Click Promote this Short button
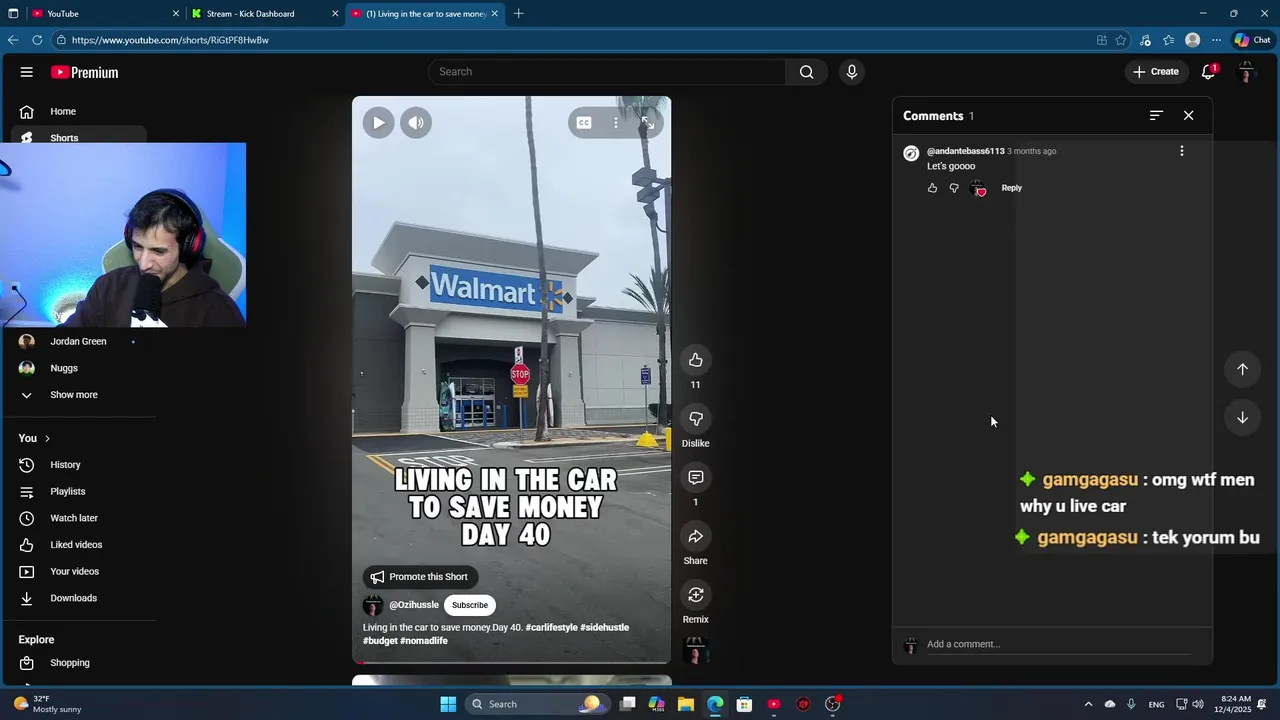This screenshot has height=720, width=1280. pos(419,577)
